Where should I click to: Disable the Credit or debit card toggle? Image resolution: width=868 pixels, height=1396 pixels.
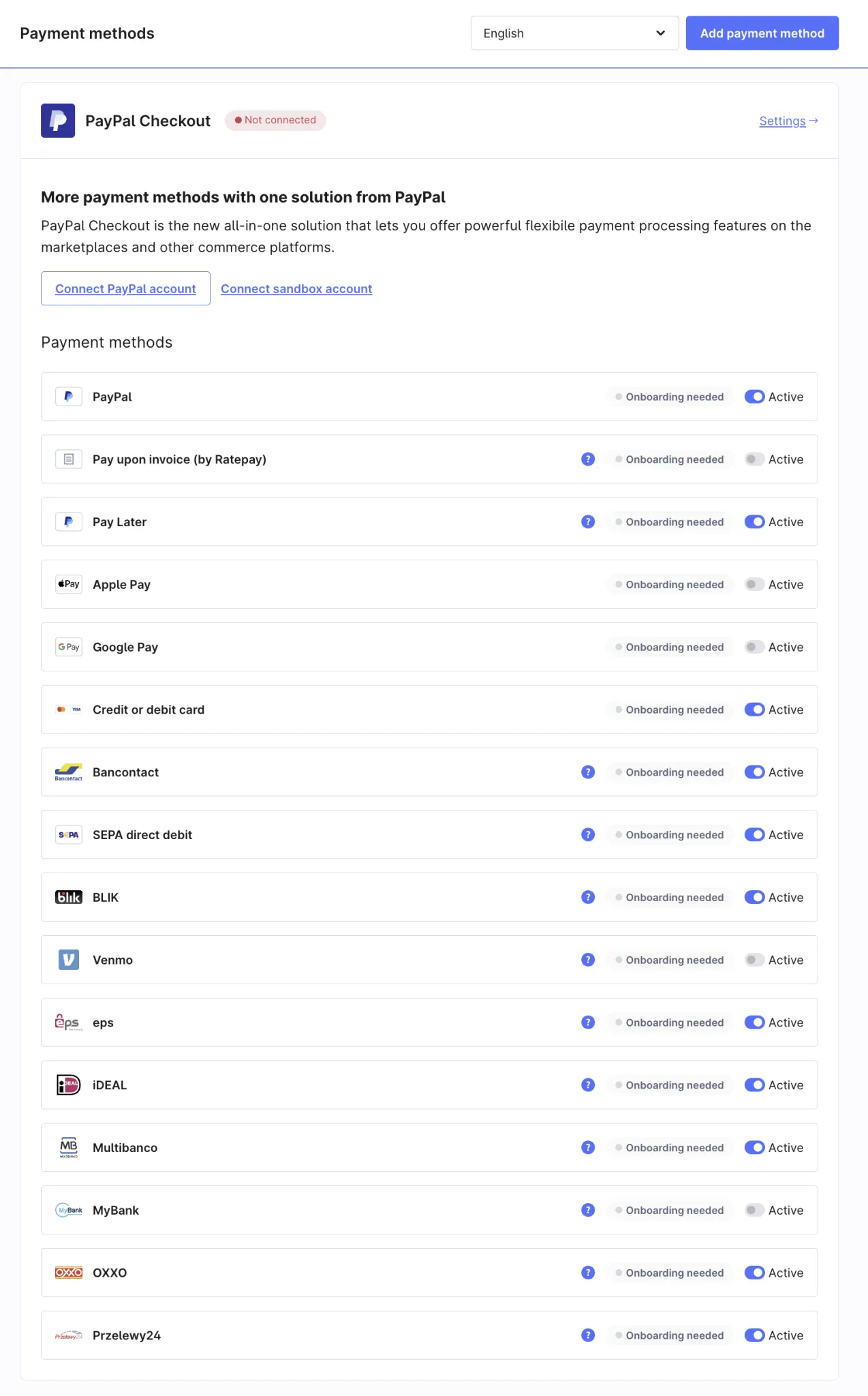point(754,710)
